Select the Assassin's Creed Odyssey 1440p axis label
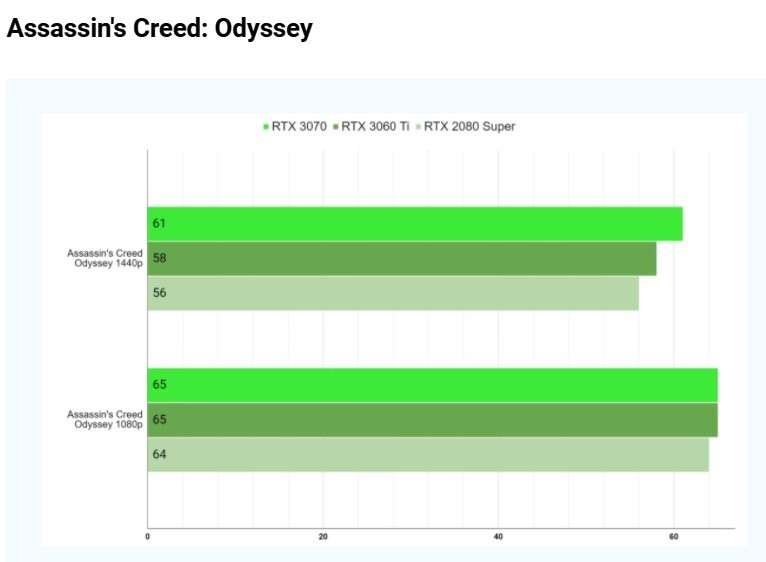This screenshot has height=562, width=766. (x=105, y=258)
